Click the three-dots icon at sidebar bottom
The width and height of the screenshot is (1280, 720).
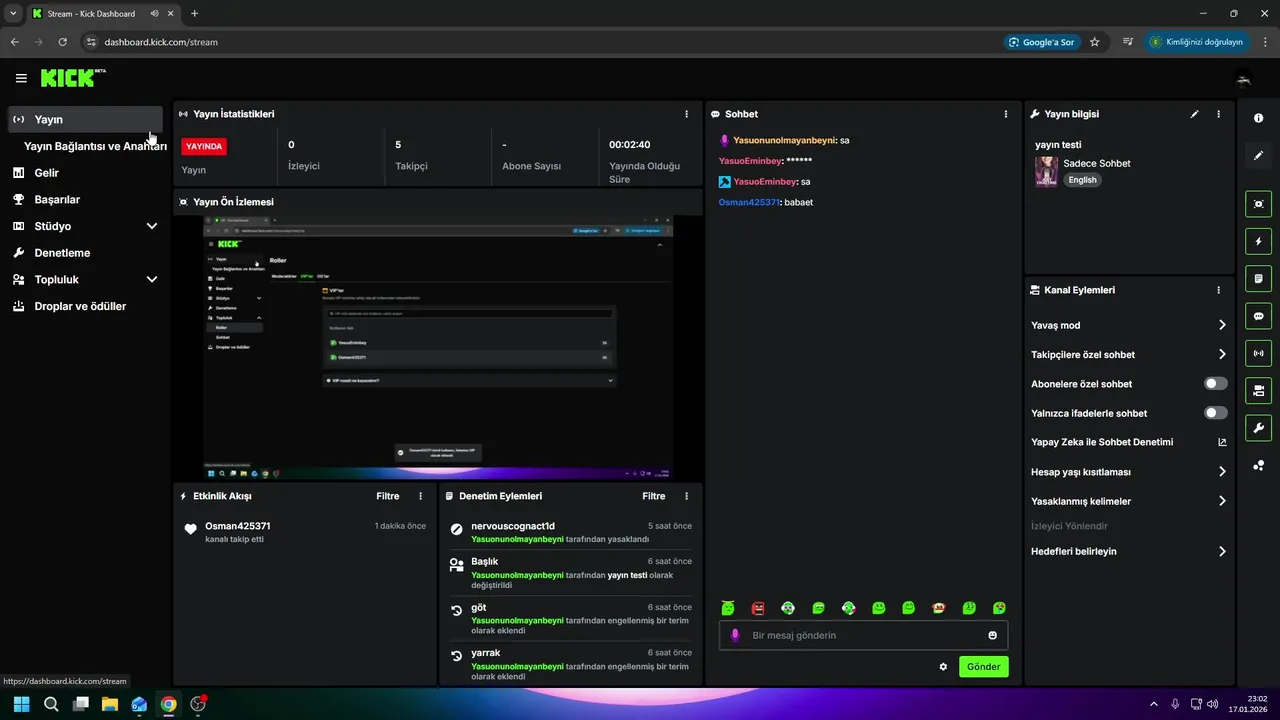(1258, 465)
